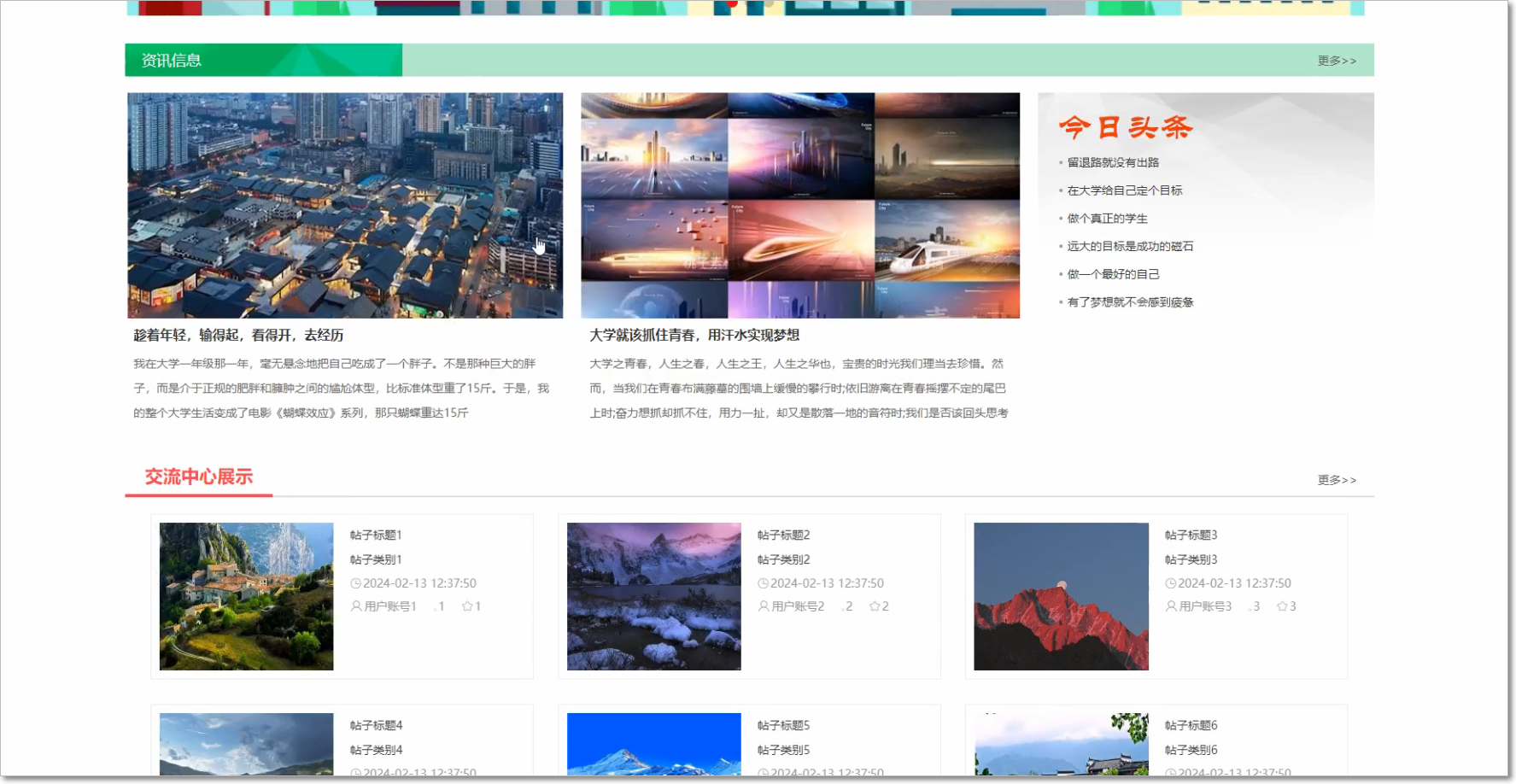Open the red mountain thumbnail of 帖子标题3

1061,596
